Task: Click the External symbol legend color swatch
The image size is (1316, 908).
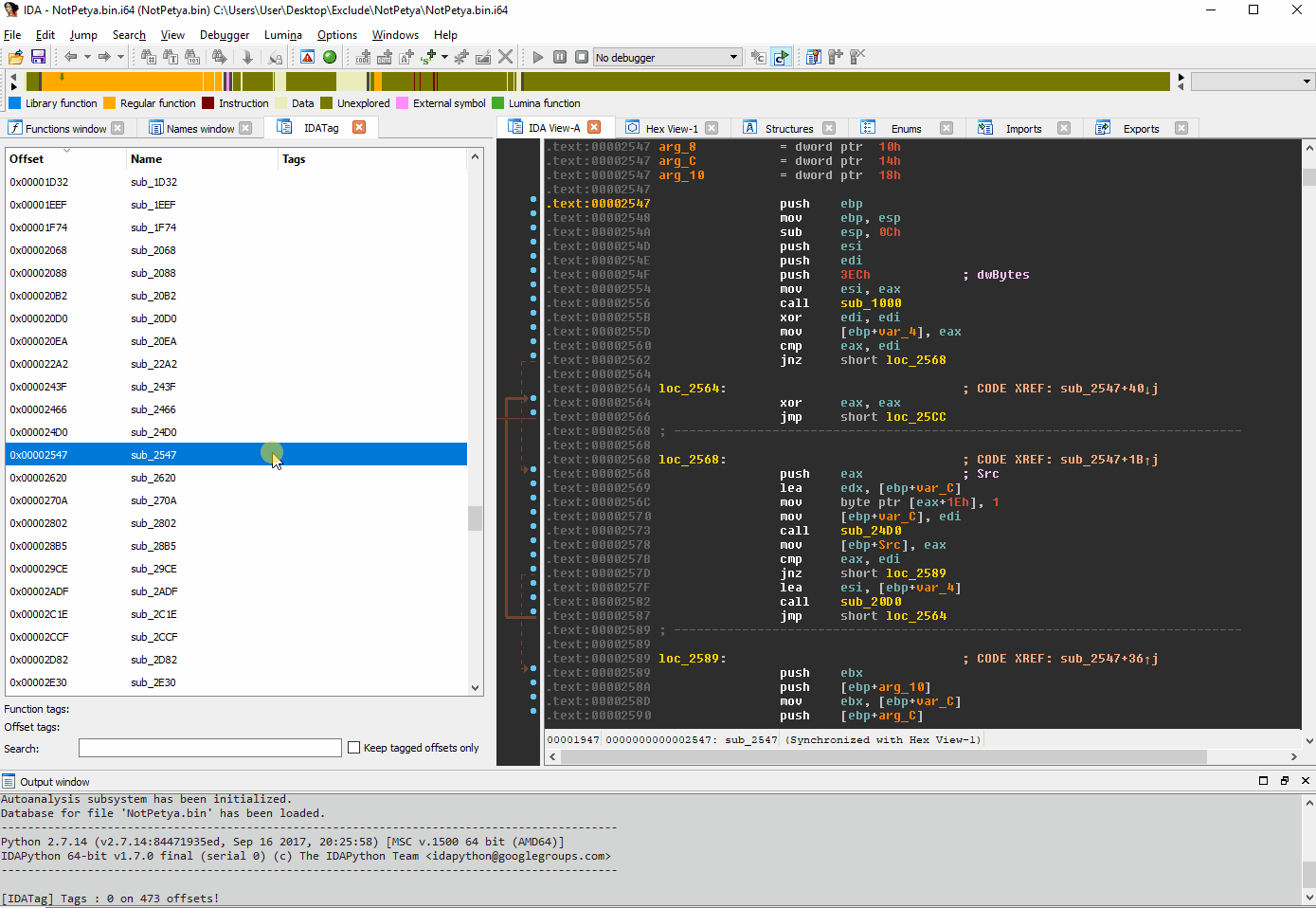Action: (x=403, y=103)
